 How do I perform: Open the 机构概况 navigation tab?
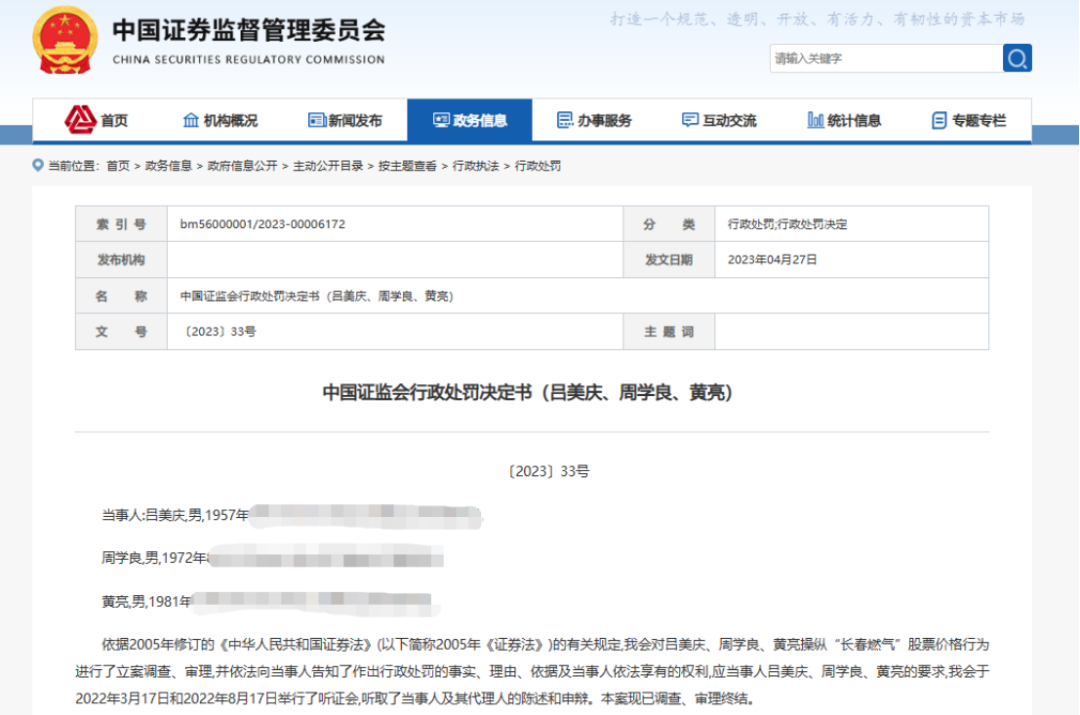coord(220,121)
